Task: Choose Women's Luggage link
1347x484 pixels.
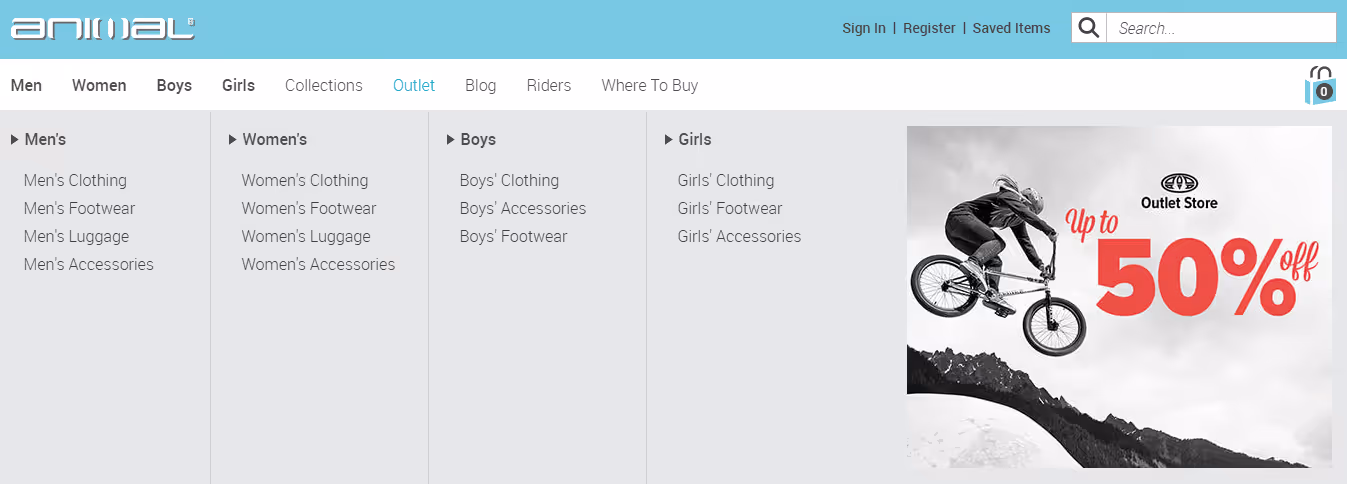Action: coord(306,236)
